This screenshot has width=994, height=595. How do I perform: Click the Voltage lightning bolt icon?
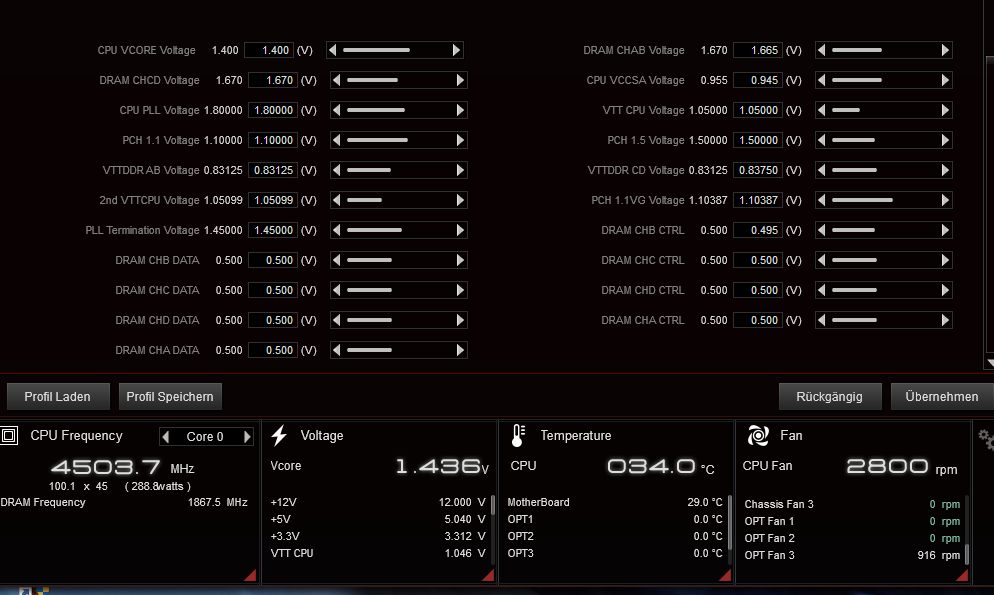click(x=279, y=435)
